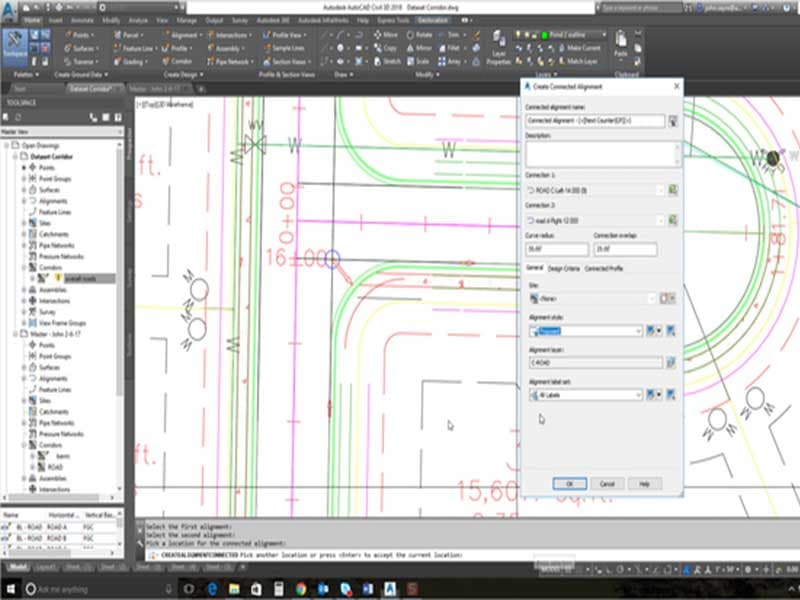This screenshot has width=800, height=600.
Task: Click the Curve radius input field
Action: tap(555, 249)
